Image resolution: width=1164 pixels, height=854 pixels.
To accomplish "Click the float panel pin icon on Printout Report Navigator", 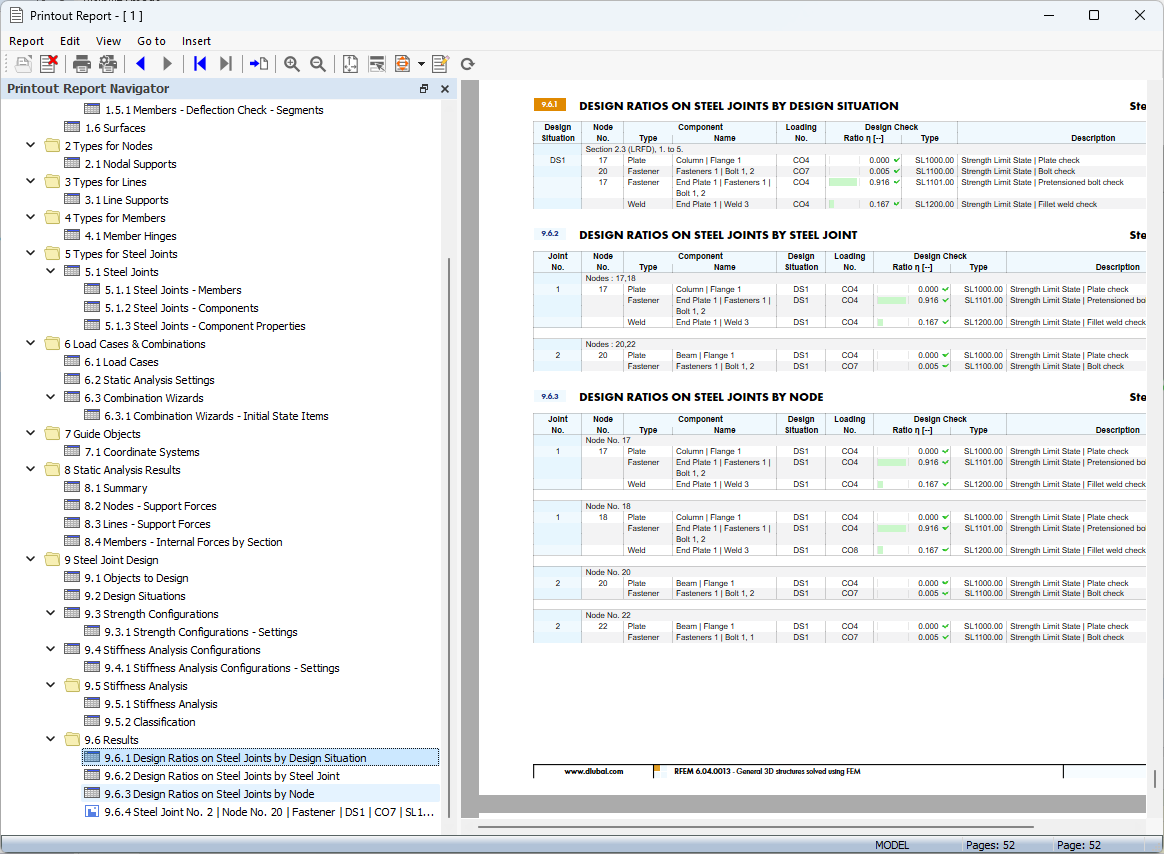I will point(424,89).
